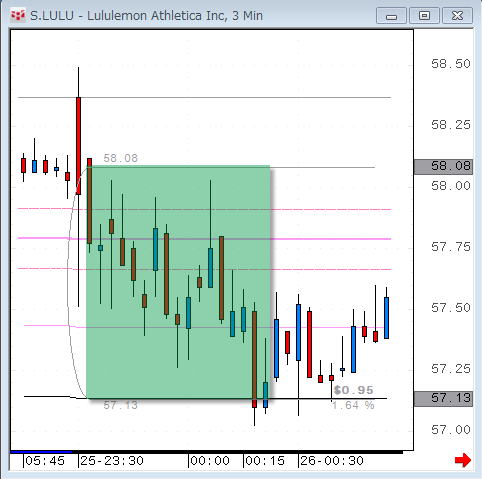The width and height of the screenshot is (482, 479).
Task: Click the S.LULU Lululemon Athletica title text
Action: coord(147,16)
